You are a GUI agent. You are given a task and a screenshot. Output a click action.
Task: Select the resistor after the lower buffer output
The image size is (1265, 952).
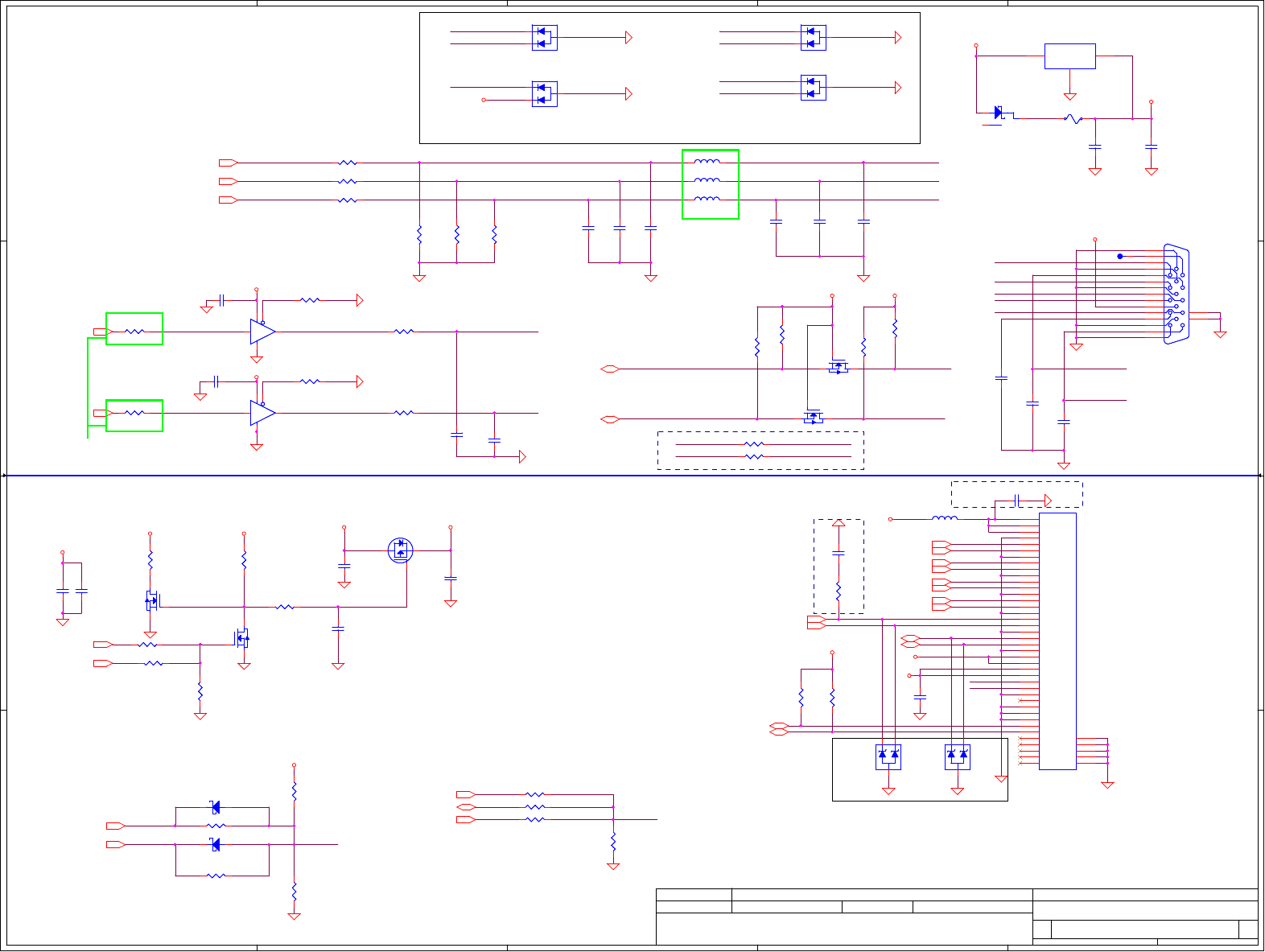point(404,413)
